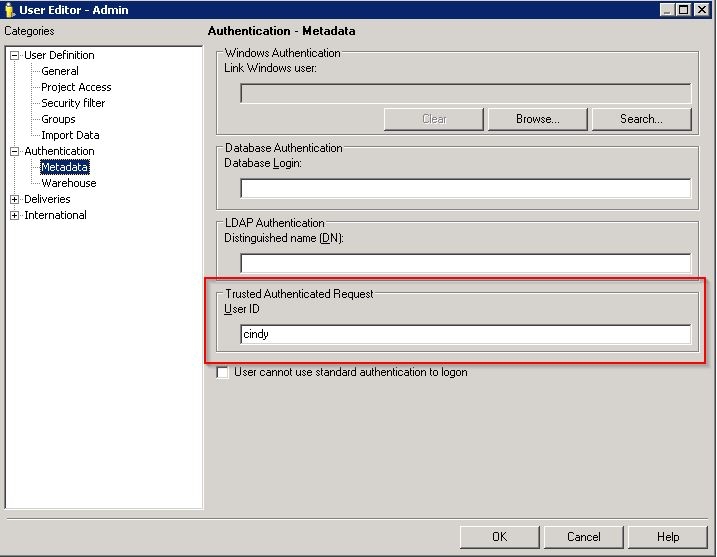Click in the Database Login field
Viewport: 717px width, 557px height.
coord(465,188)
